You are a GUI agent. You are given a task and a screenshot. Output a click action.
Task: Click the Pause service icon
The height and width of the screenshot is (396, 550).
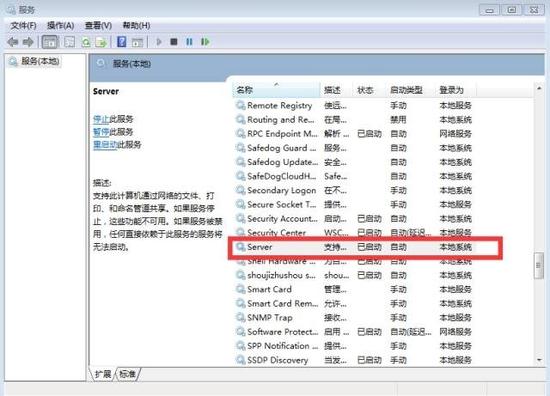click(x=189, y=42)
